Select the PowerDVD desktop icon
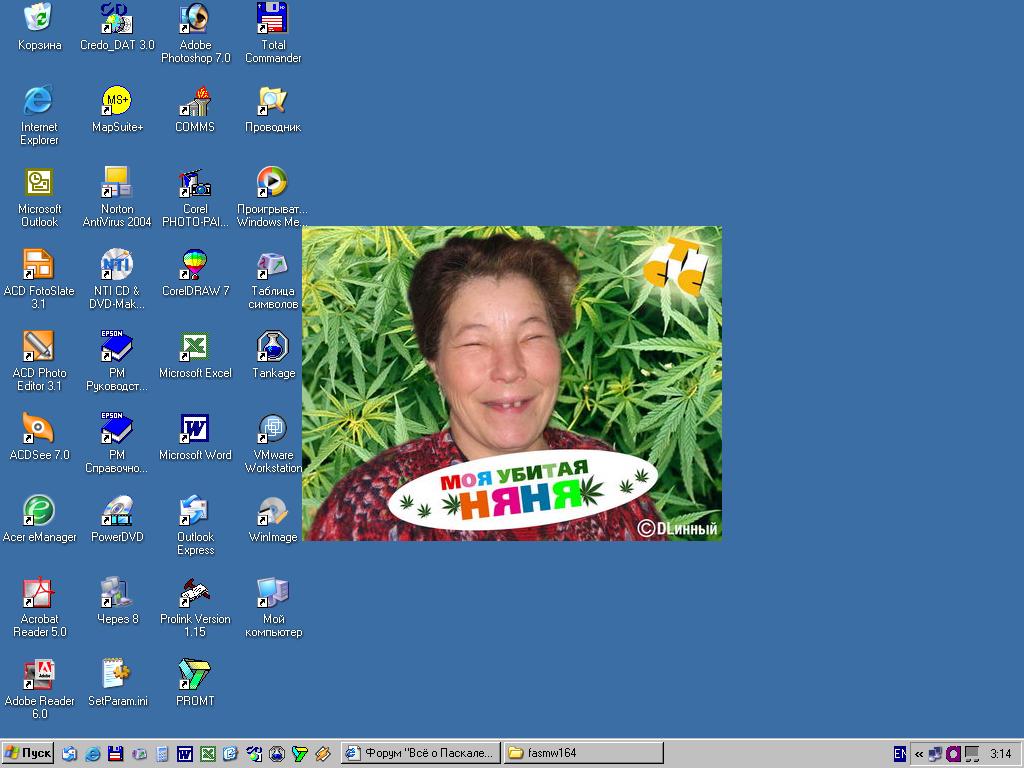Viewport: 1024px width, 768px height. pyautogui.click(x=117, y=510)
